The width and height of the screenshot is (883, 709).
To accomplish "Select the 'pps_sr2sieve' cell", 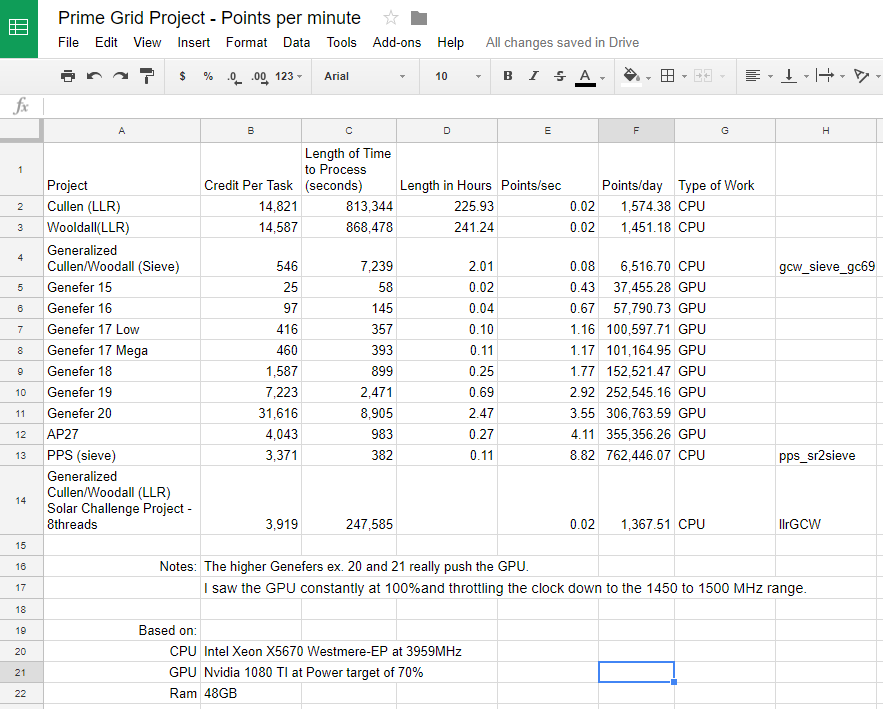I will click(826, 455).
